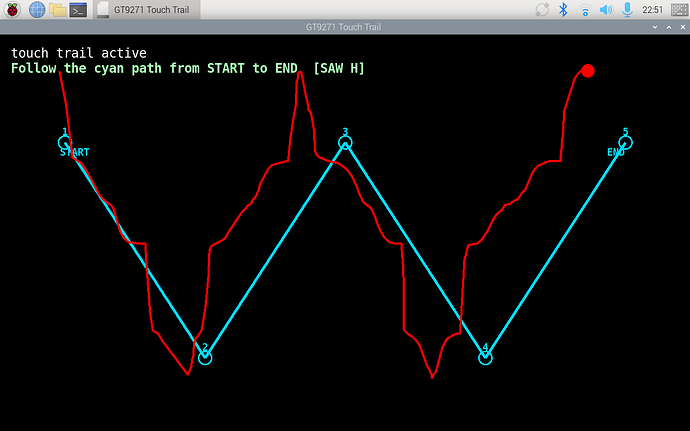This screenshot has width=690, height=431.
Task: Tap waypoint circle 5 at END
Action: point(625,143)
